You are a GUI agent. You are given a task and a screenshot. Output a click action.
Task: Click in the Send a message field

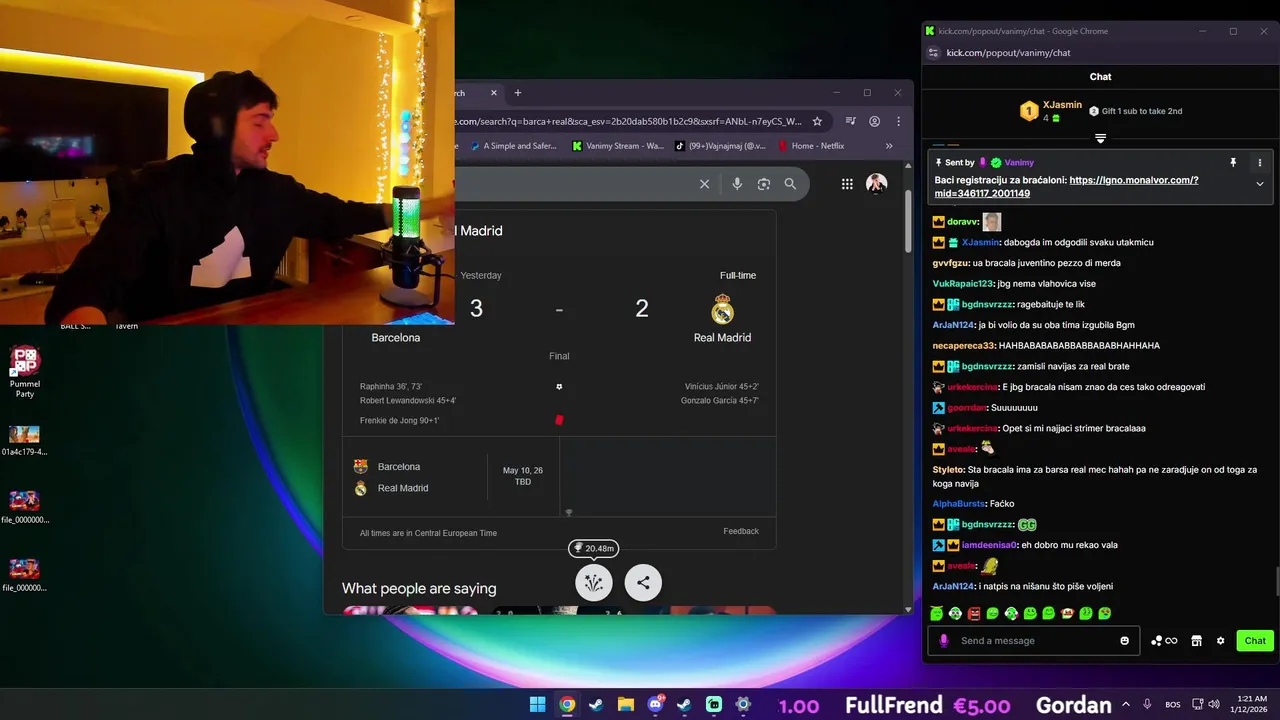point(1035,641)
